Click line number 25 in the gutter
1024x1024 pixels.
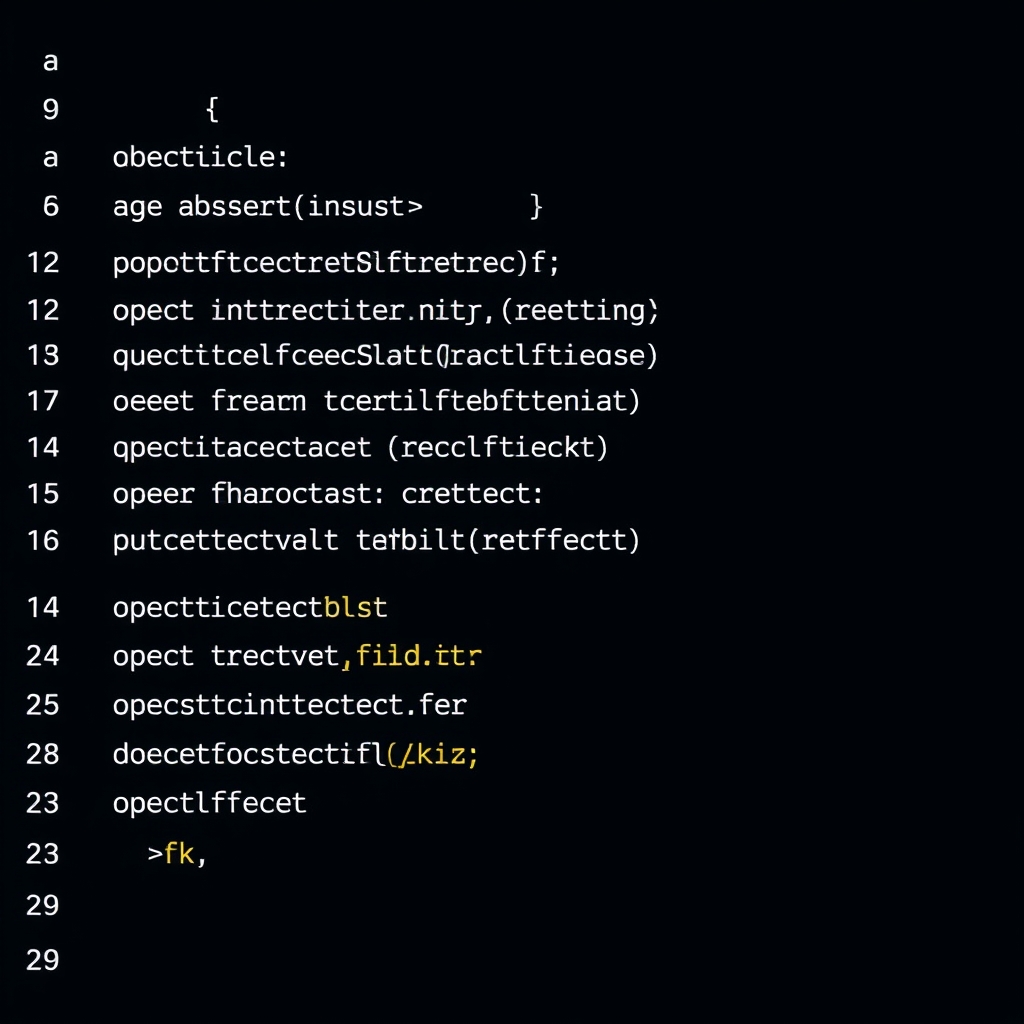(x=43, y=705)
